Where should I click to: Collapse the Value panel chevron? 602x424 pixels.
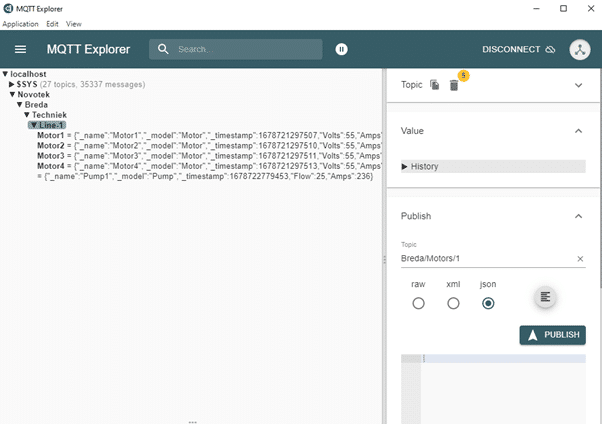coord(578,131)
